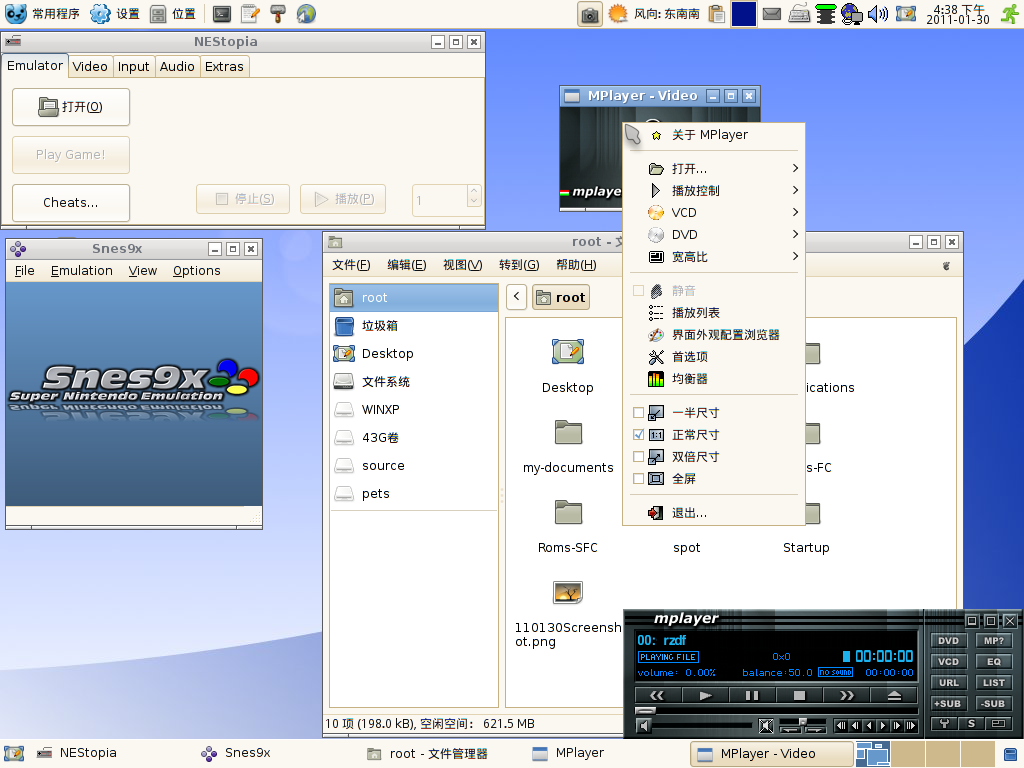Click the wrench preferences icon in the MPlayer panel
This screenshot has width=1024, height=768.
(944, 724)
